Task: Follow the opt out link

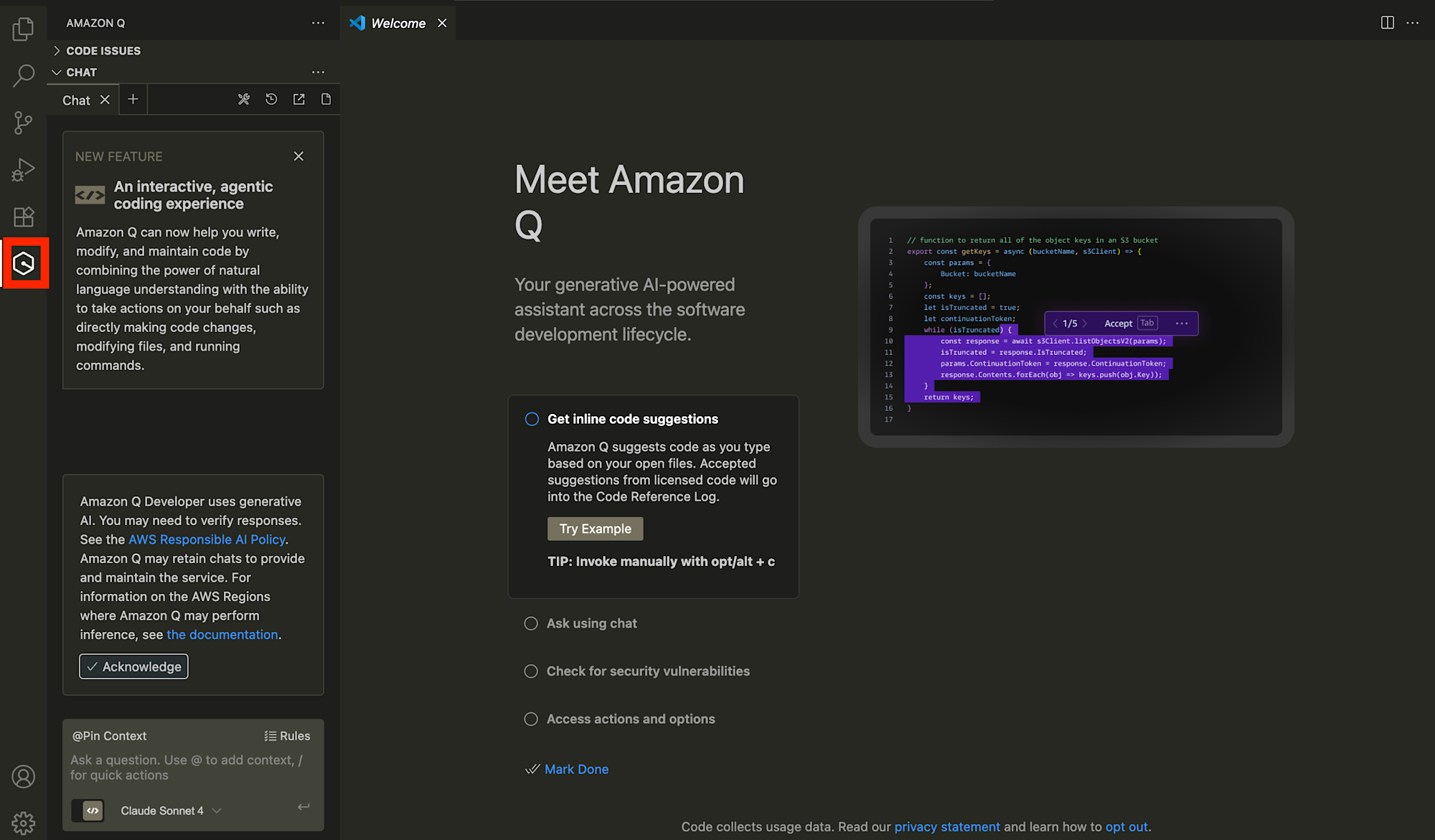Action: tap(1126, 826)
